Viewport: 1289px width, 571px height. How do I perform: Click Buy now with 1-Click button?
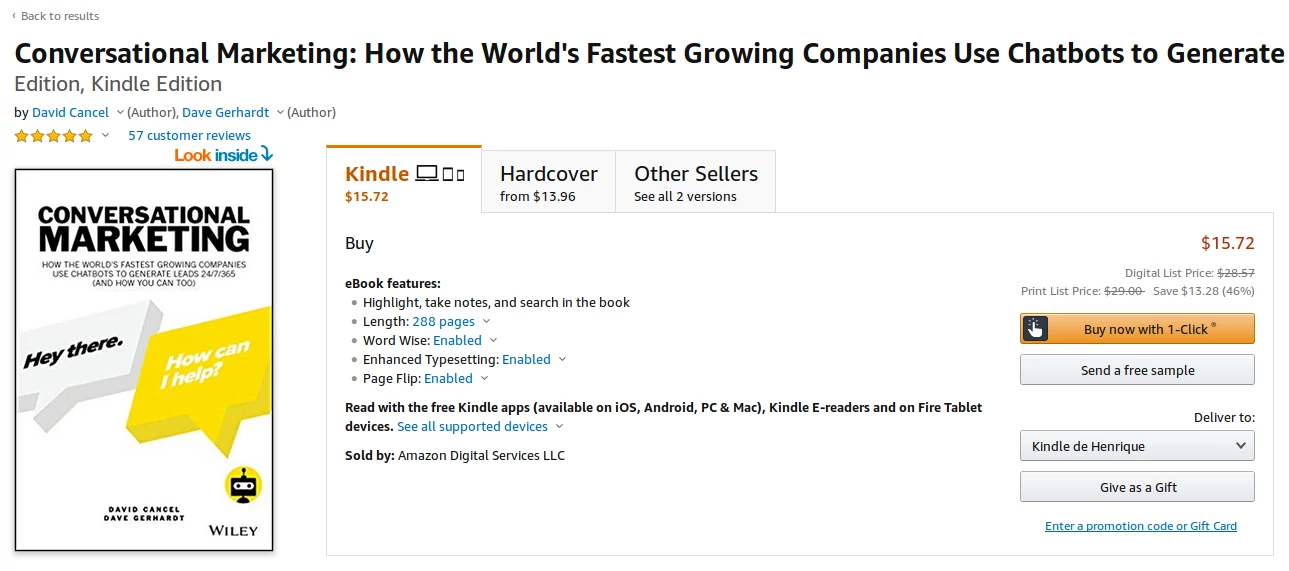click(1137, 329)
